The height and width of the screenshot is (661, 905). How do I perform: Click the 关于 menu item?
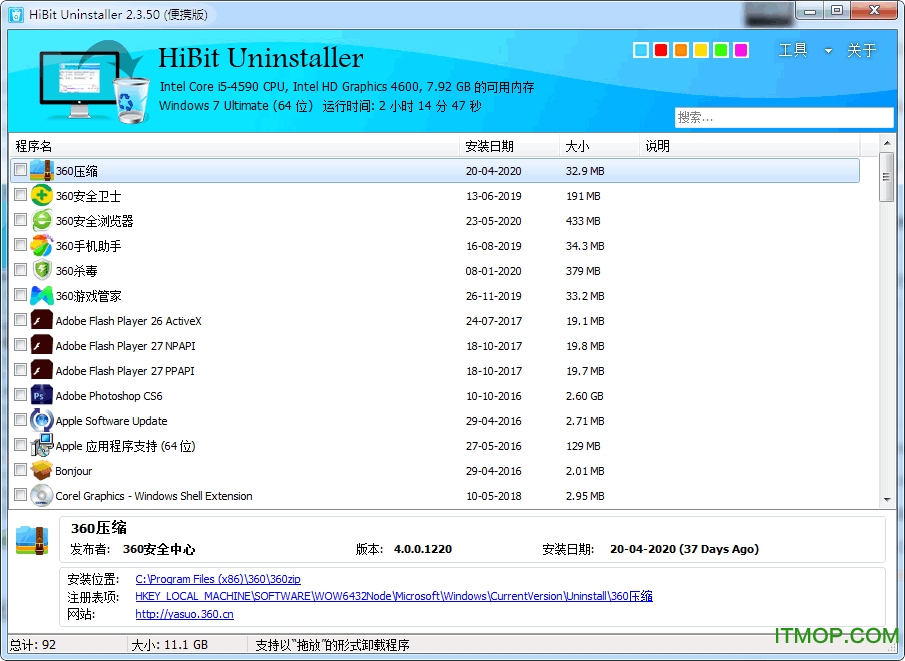click(x=861, y=49)
